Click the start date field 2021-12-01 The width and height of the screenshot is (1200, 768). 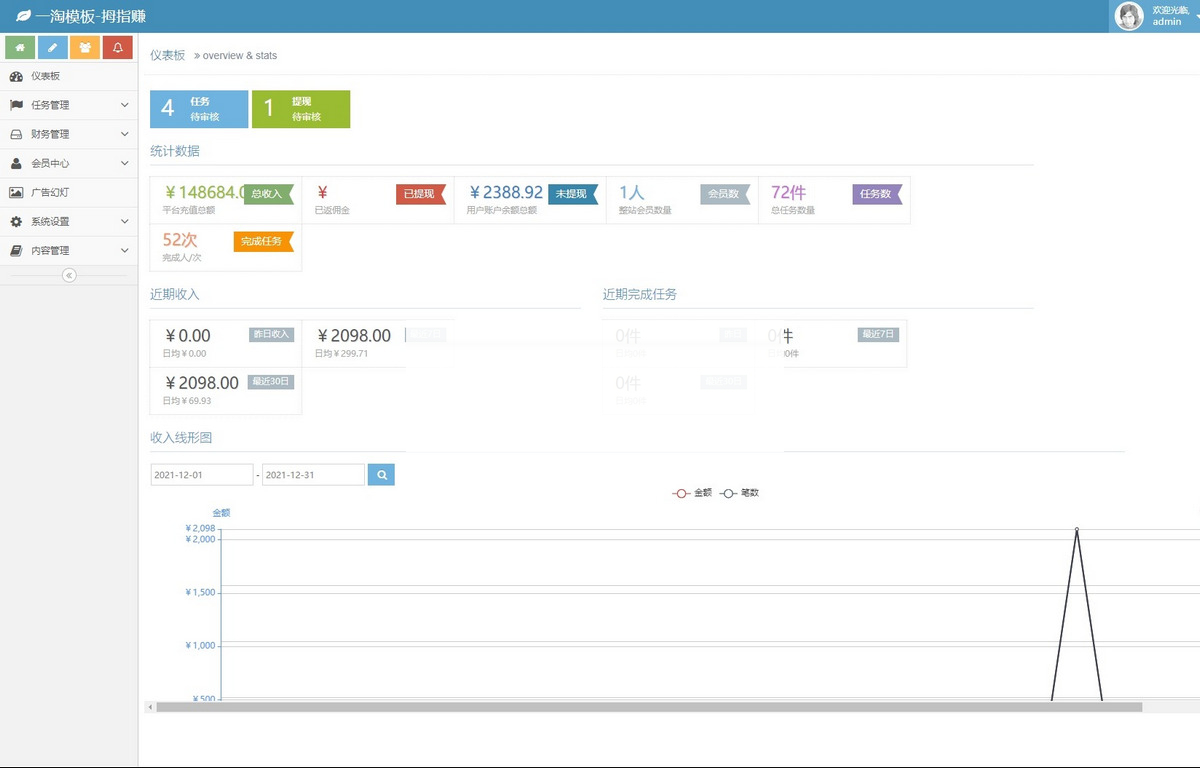click(x=202, y=475)
